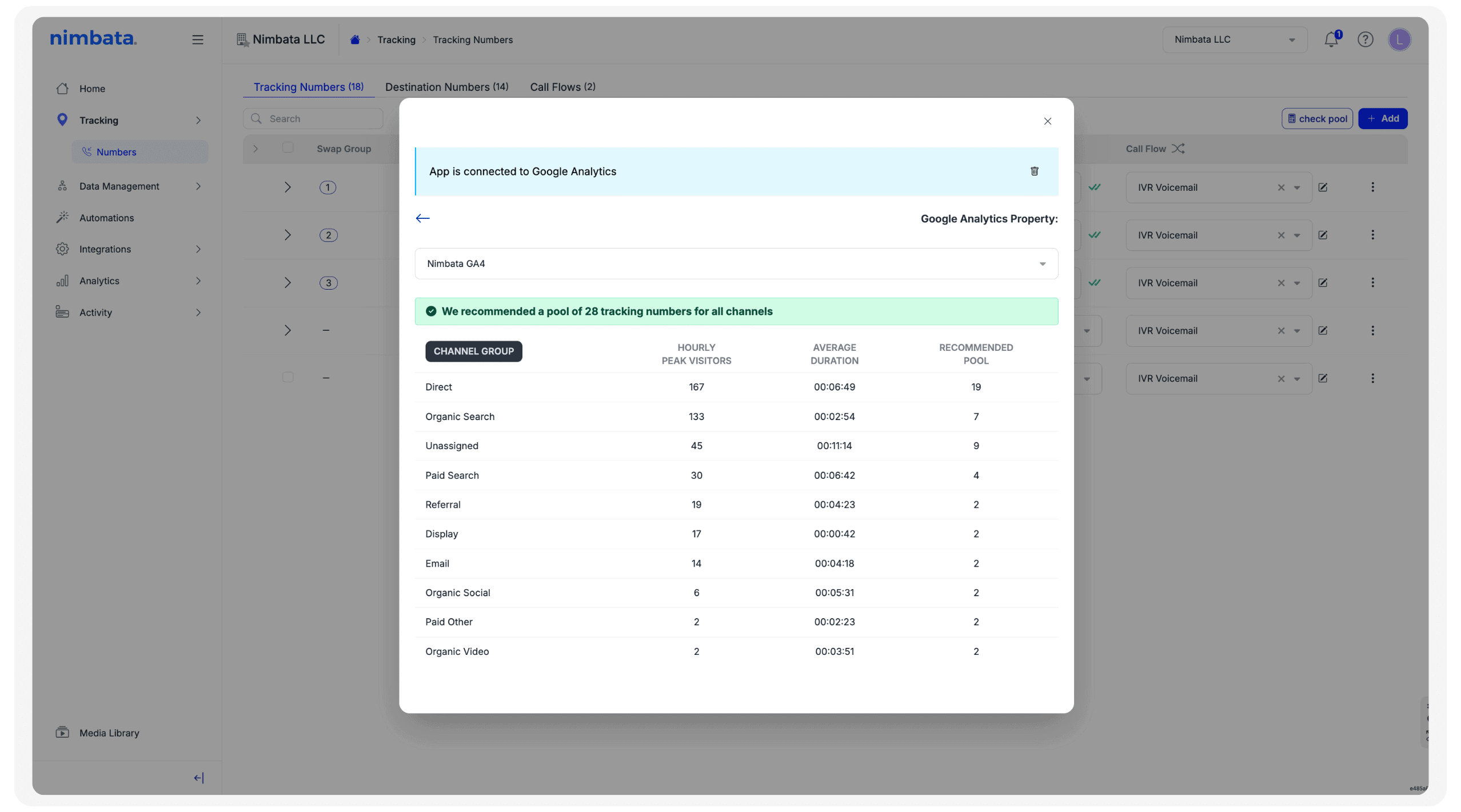Clear IVR Voicemail in second row
Image resolution: width=1461 pixels, height=812 pixels.
tap(1280, 235)
